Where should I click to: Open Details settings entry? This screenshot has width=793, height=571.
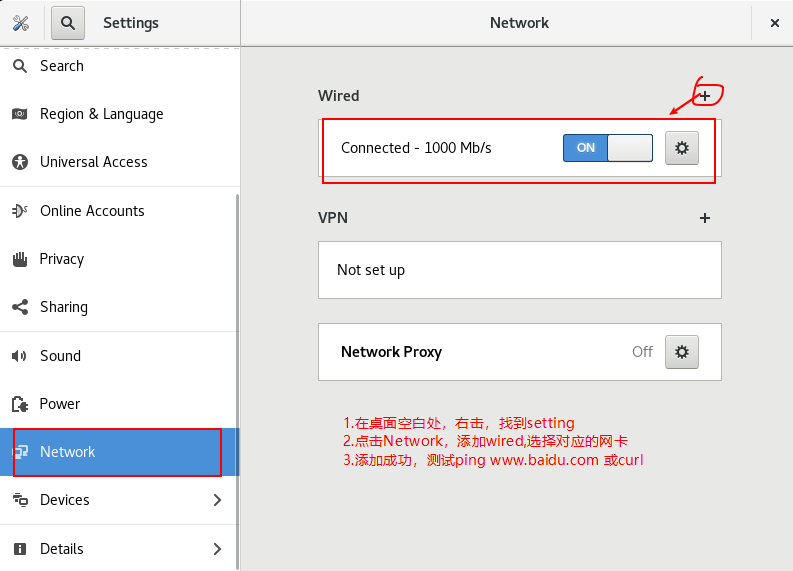click(x=119, y=548)
